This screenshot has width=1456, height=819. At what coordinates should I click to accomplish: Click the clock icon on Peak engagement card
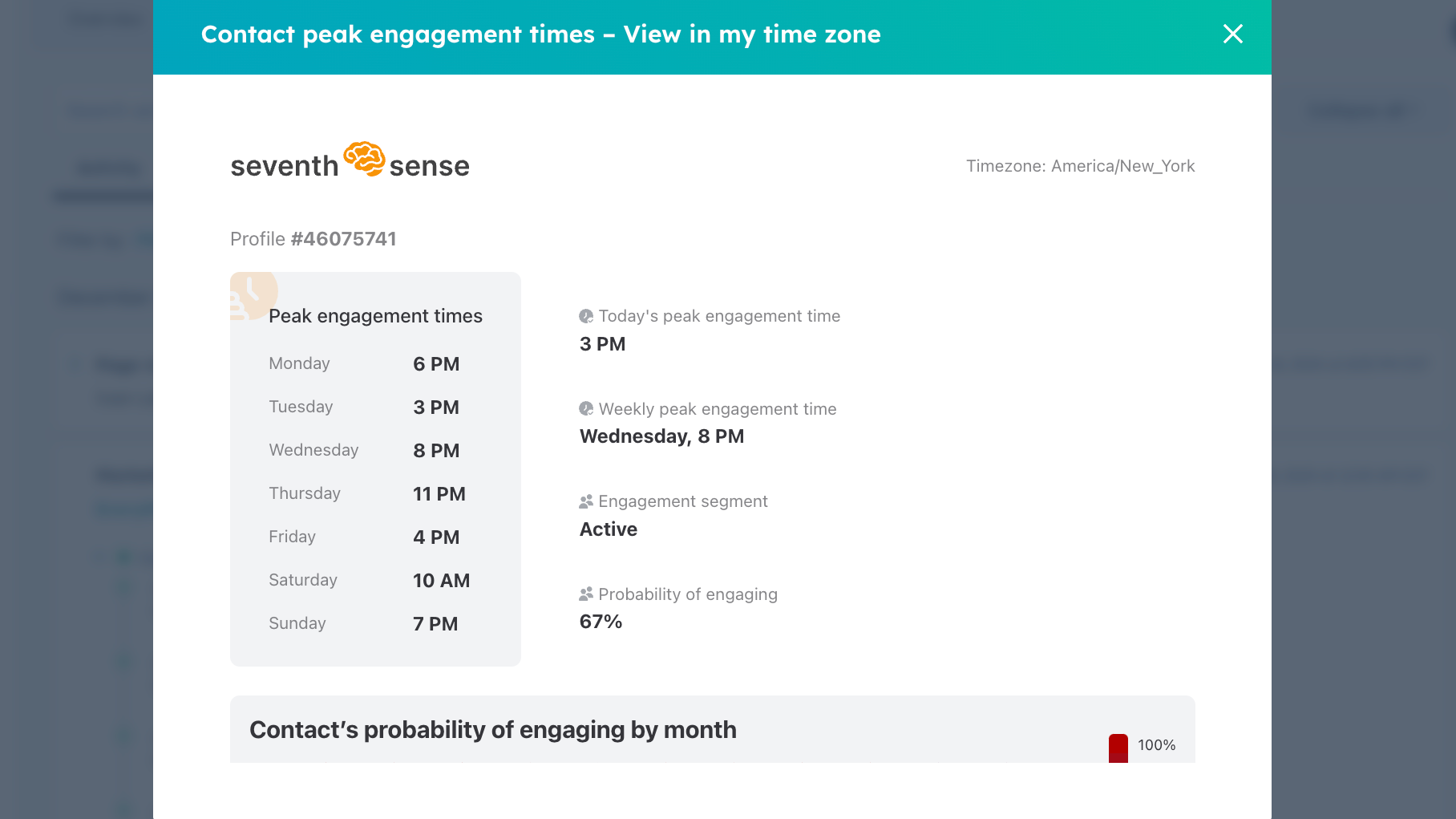252,294
